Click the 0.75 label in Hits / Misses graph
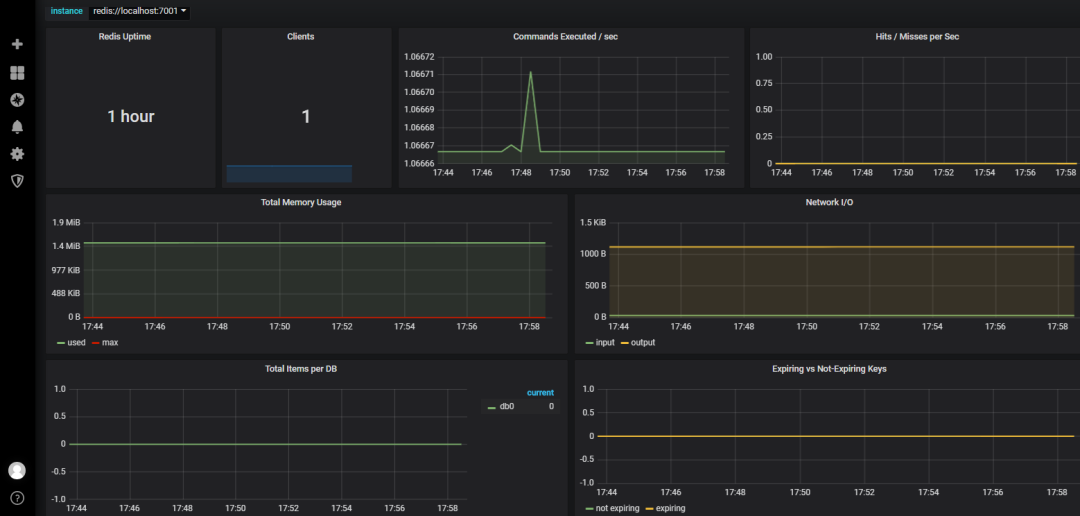Screen dimensions: 1080x516 point(764,83)
